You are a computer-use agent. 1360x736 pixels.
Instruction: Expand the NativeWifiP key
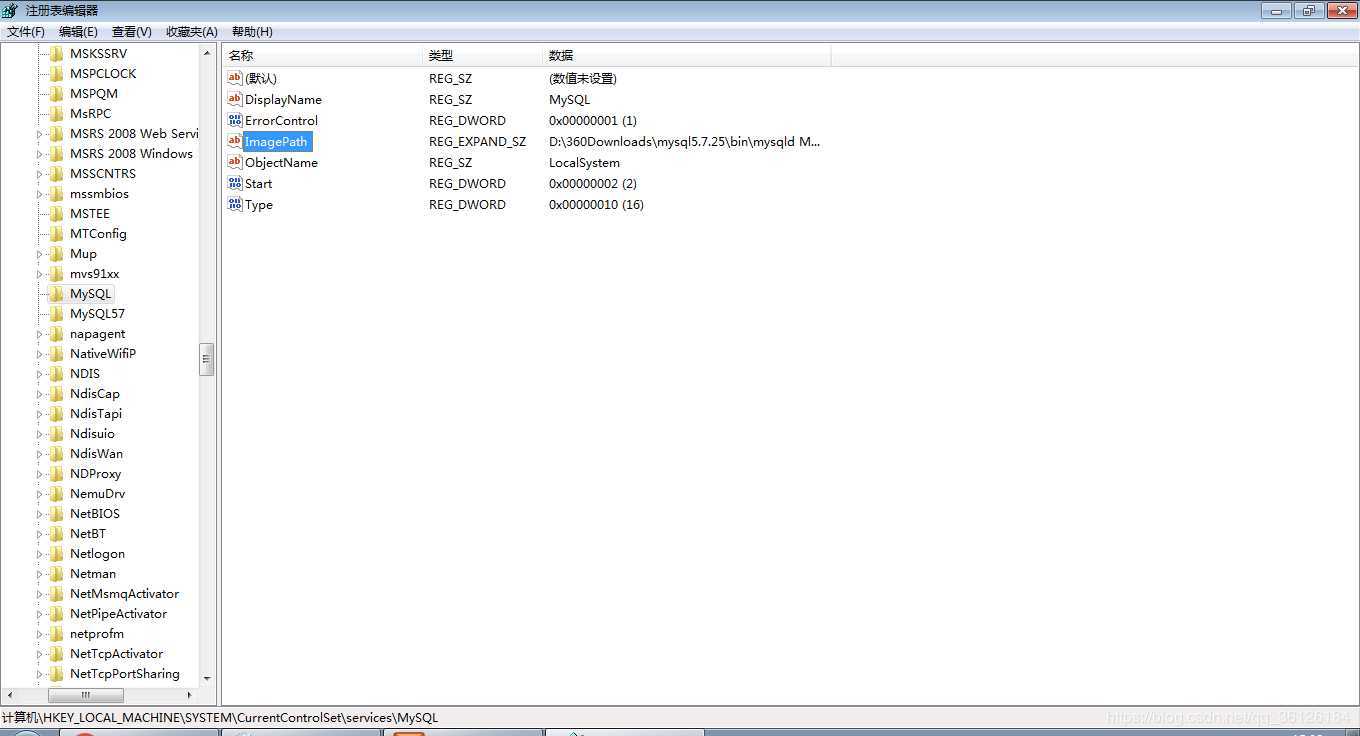(40, 354)
